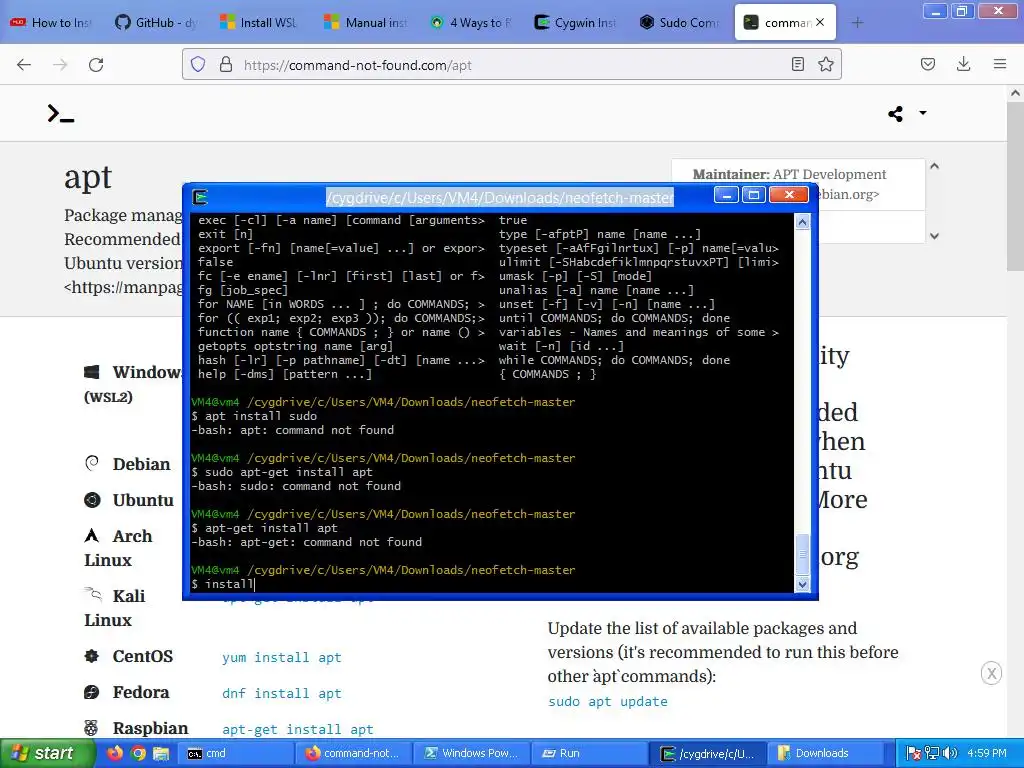Switch to the Sudo Command tab
Screen dimensions: 1024x768
click(680, 23)
